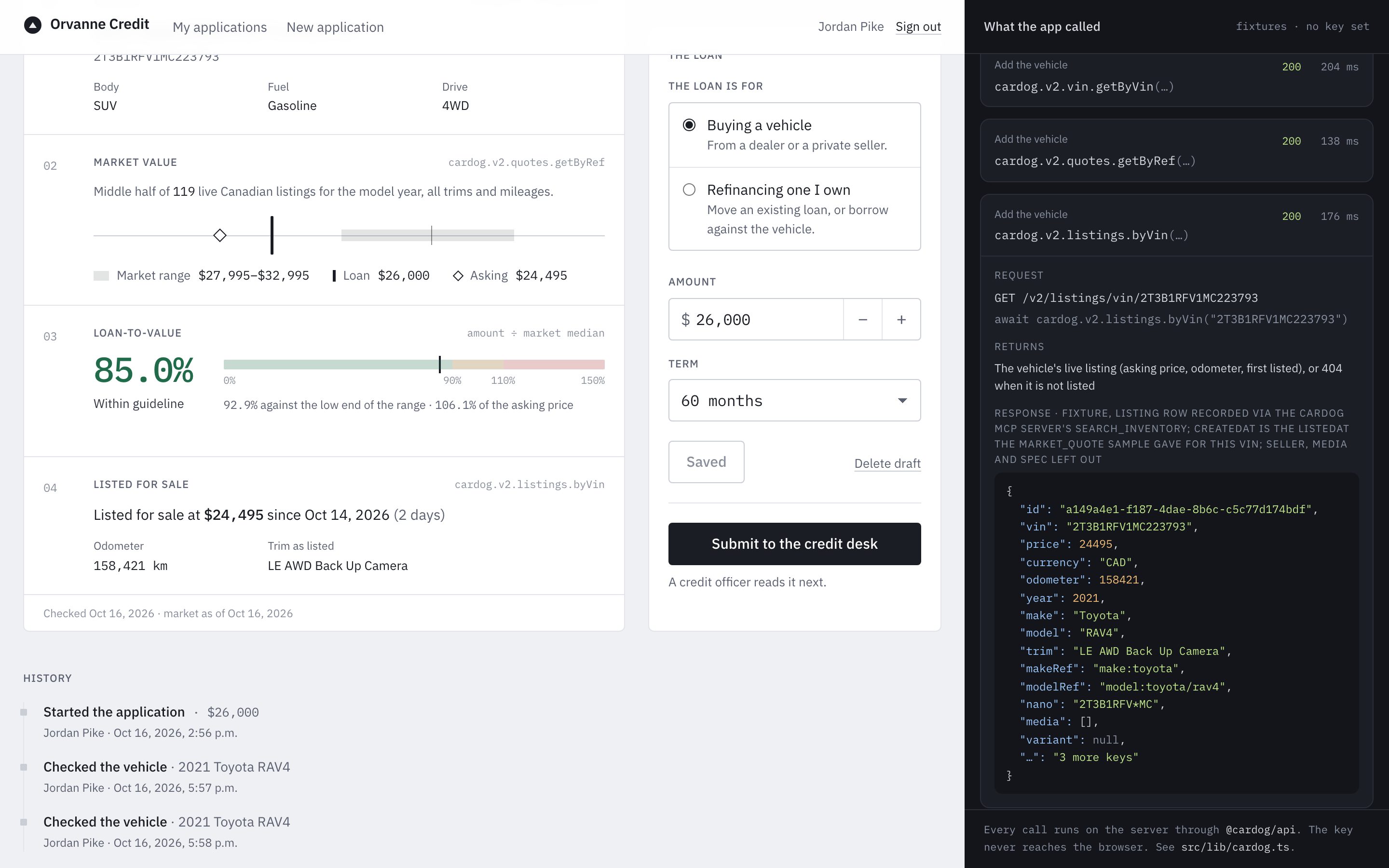Click the What the app called heading

pyautogui.click(x=1042, y=27)
